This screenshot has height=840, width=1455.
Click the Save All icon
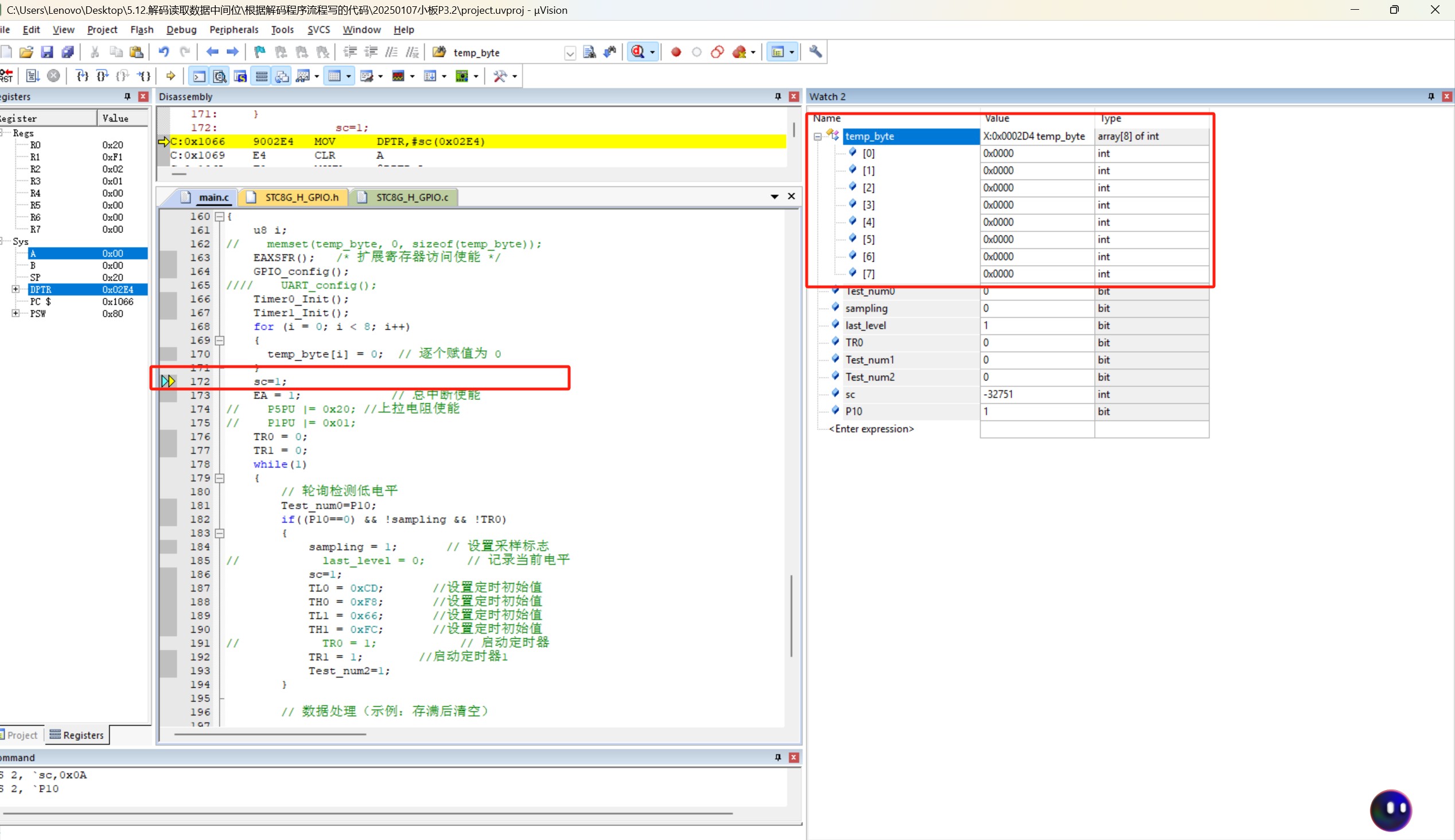[x=68, y=53]
